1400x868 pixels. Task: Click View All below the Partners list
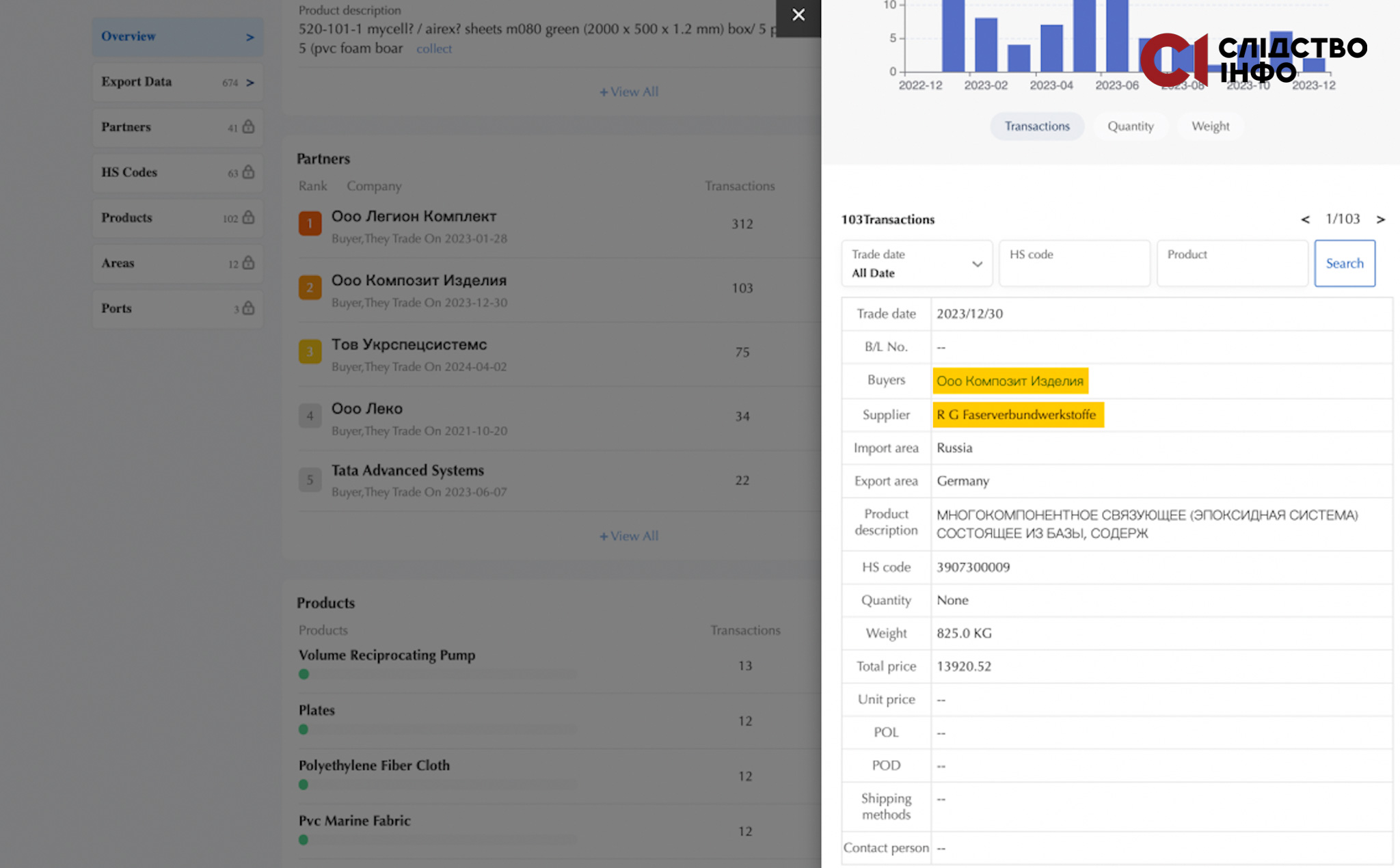point(629,536)
